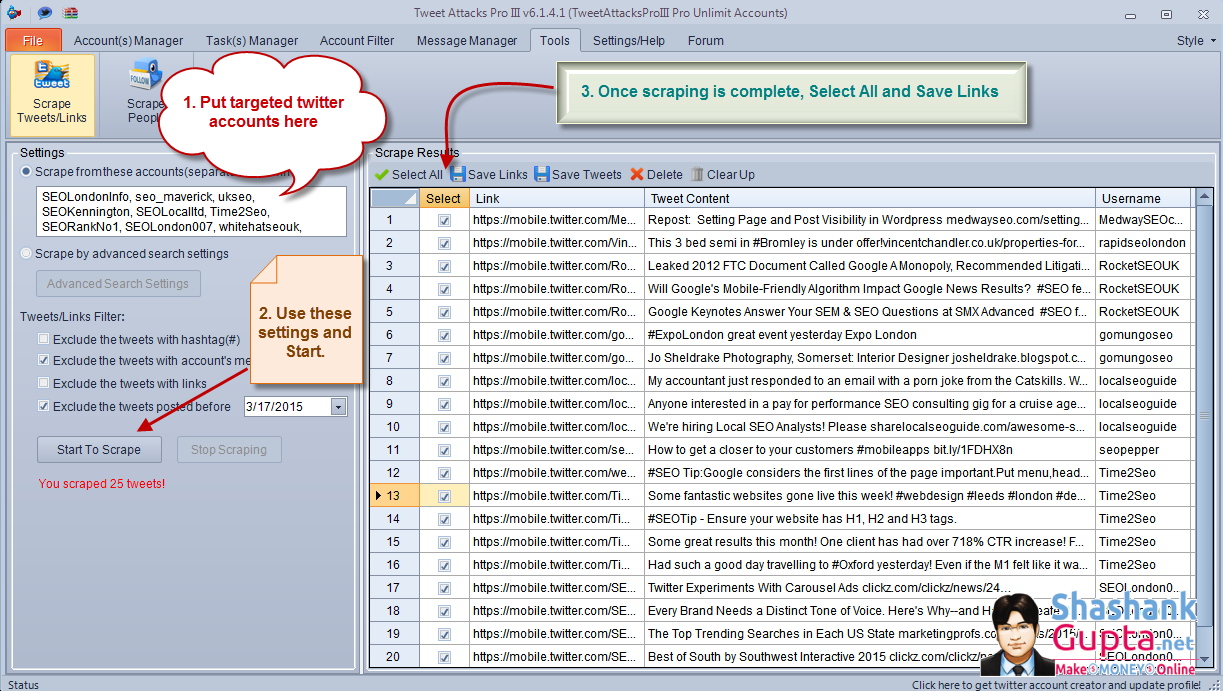Switch to Account(s) Manager tab
Viewport: 1223px width, 691px height.
pyautogui.click(x=129, y=41)
